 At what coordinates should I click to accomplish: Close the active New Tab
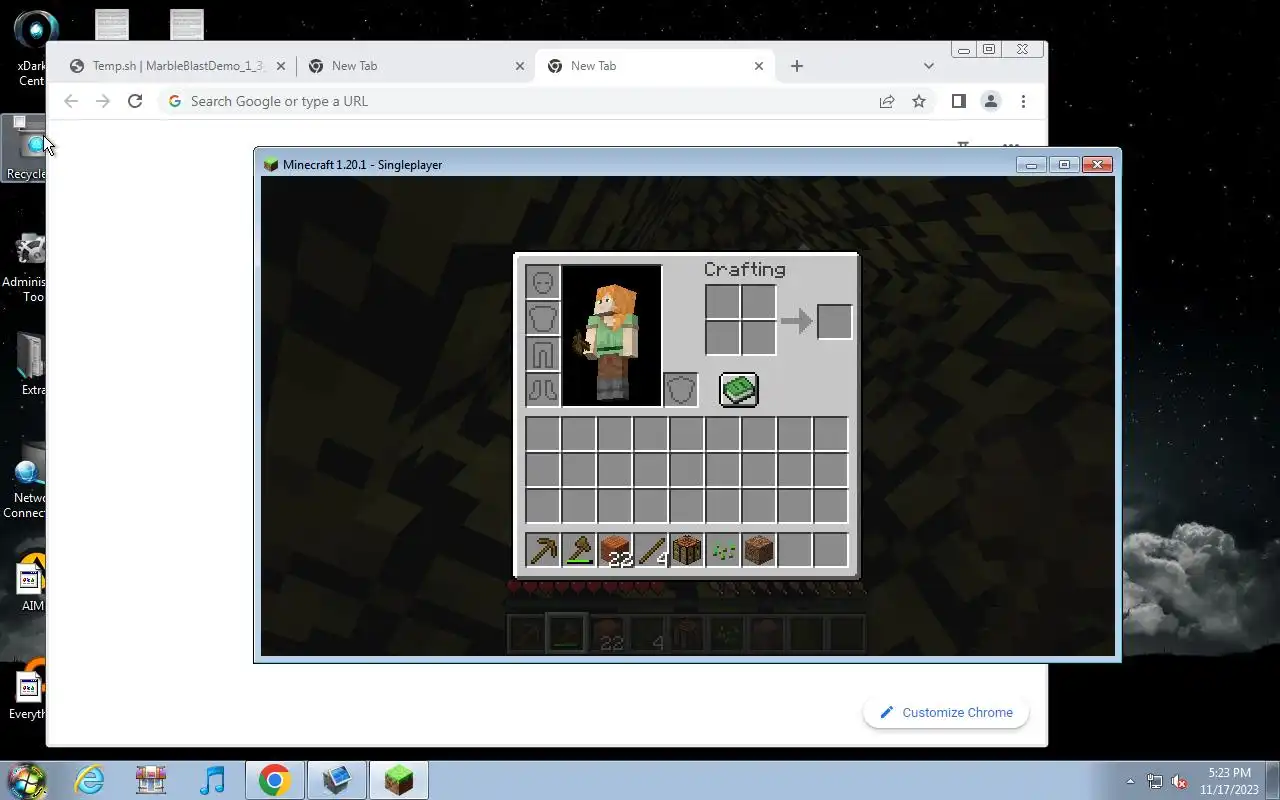click(x=759, y=66)
